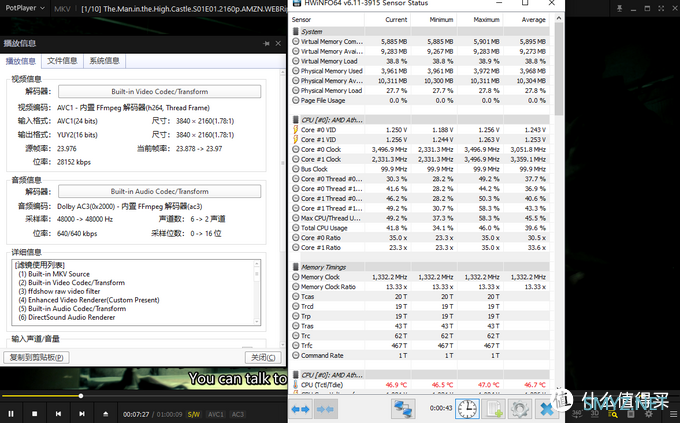Select the Physical Memory Used row
This screenshot has height=423, width=680.
tap(420, 71)
